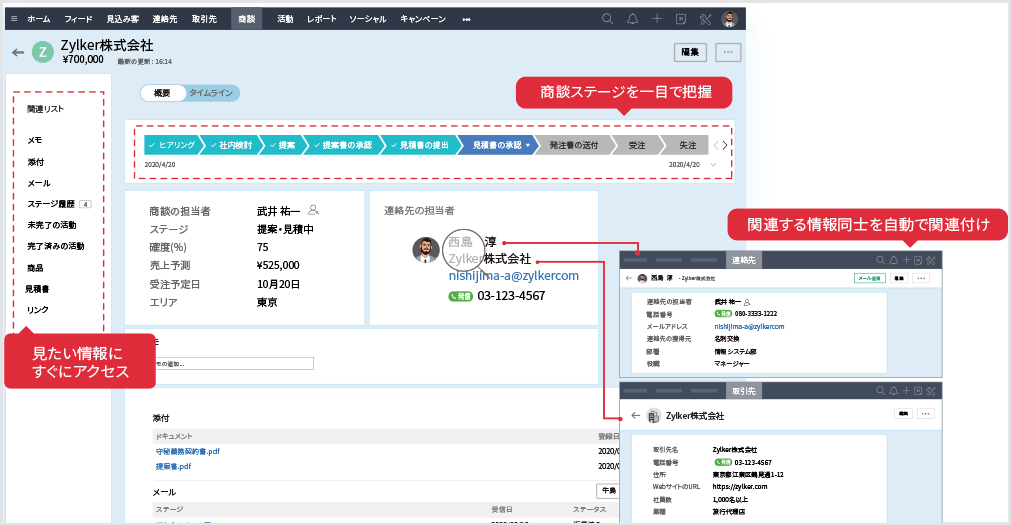The width and height of the screenshot is (1011, 525).
Task: Expand the stage bar details chevron below 2020/4/20
Action: click(x=713, y=164)
